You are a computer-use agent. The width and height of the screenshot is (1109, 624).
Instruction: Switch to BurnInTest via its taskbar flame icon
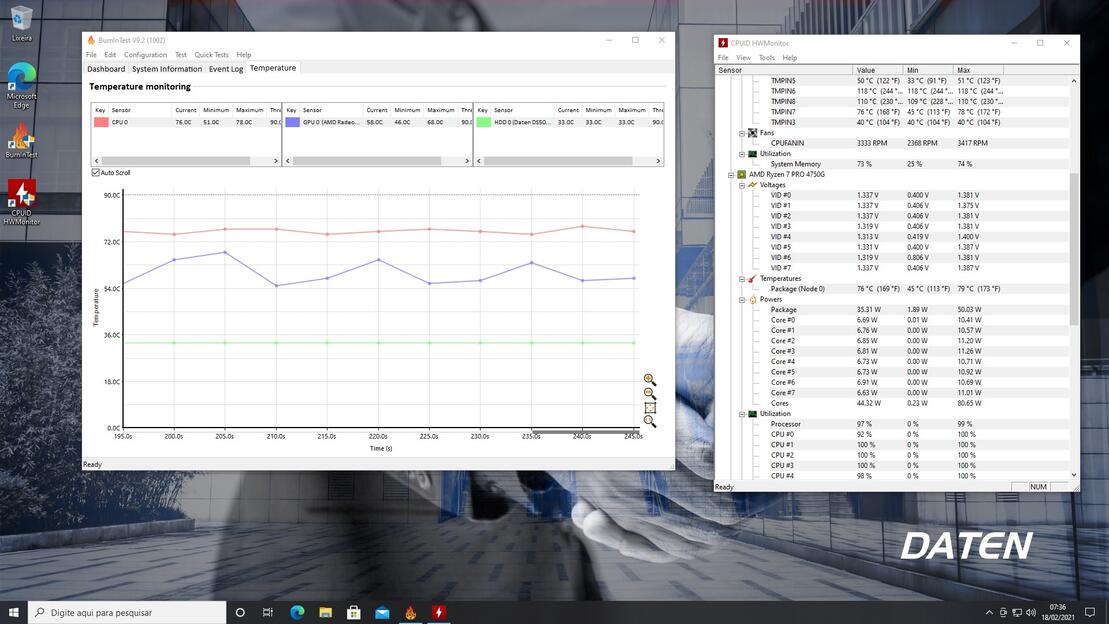click(410, 612)
